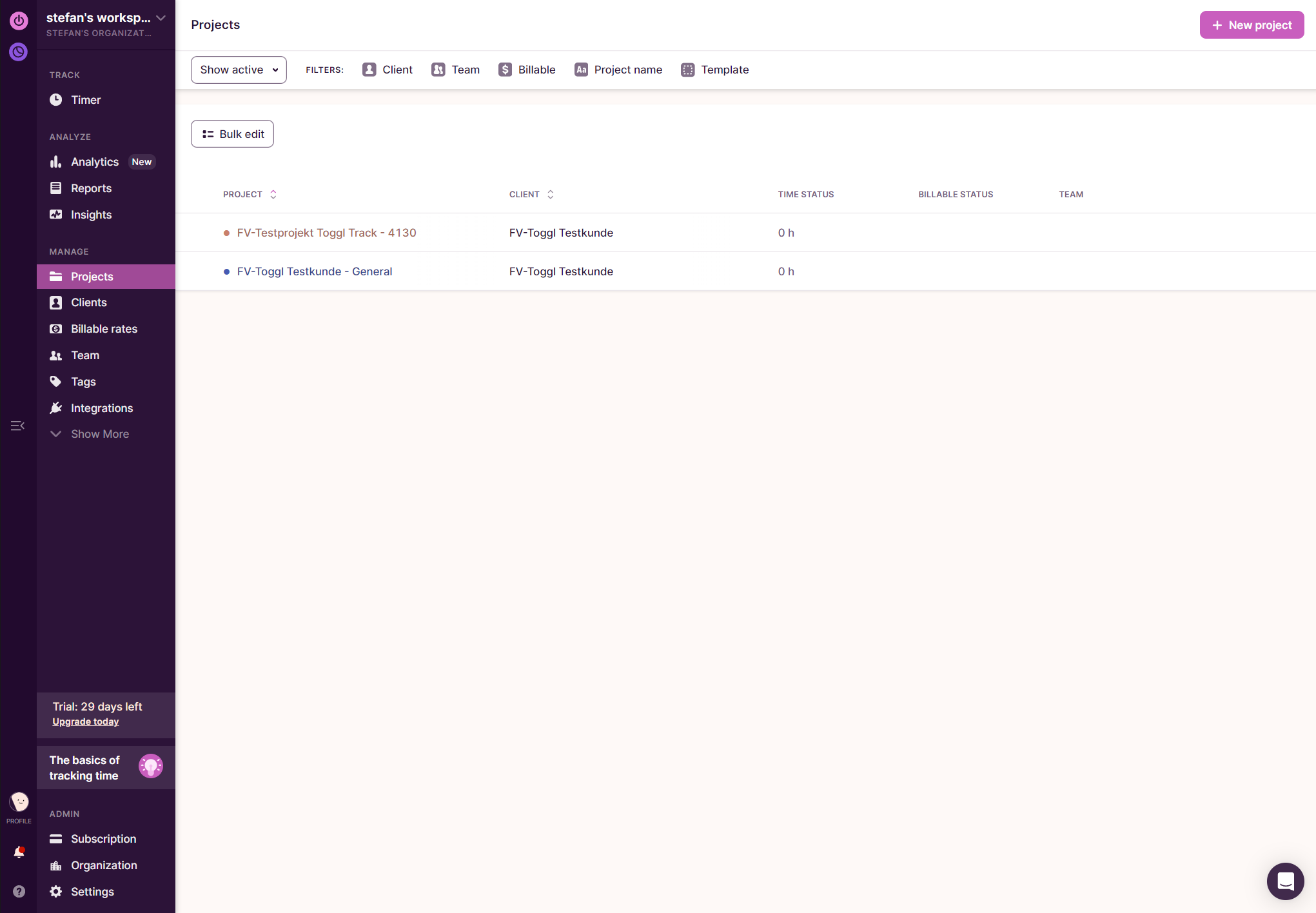Viewport: 1316px width, 913px height.
Task: Collapse the sidebar with the menu icon
Action: (17, 426)
